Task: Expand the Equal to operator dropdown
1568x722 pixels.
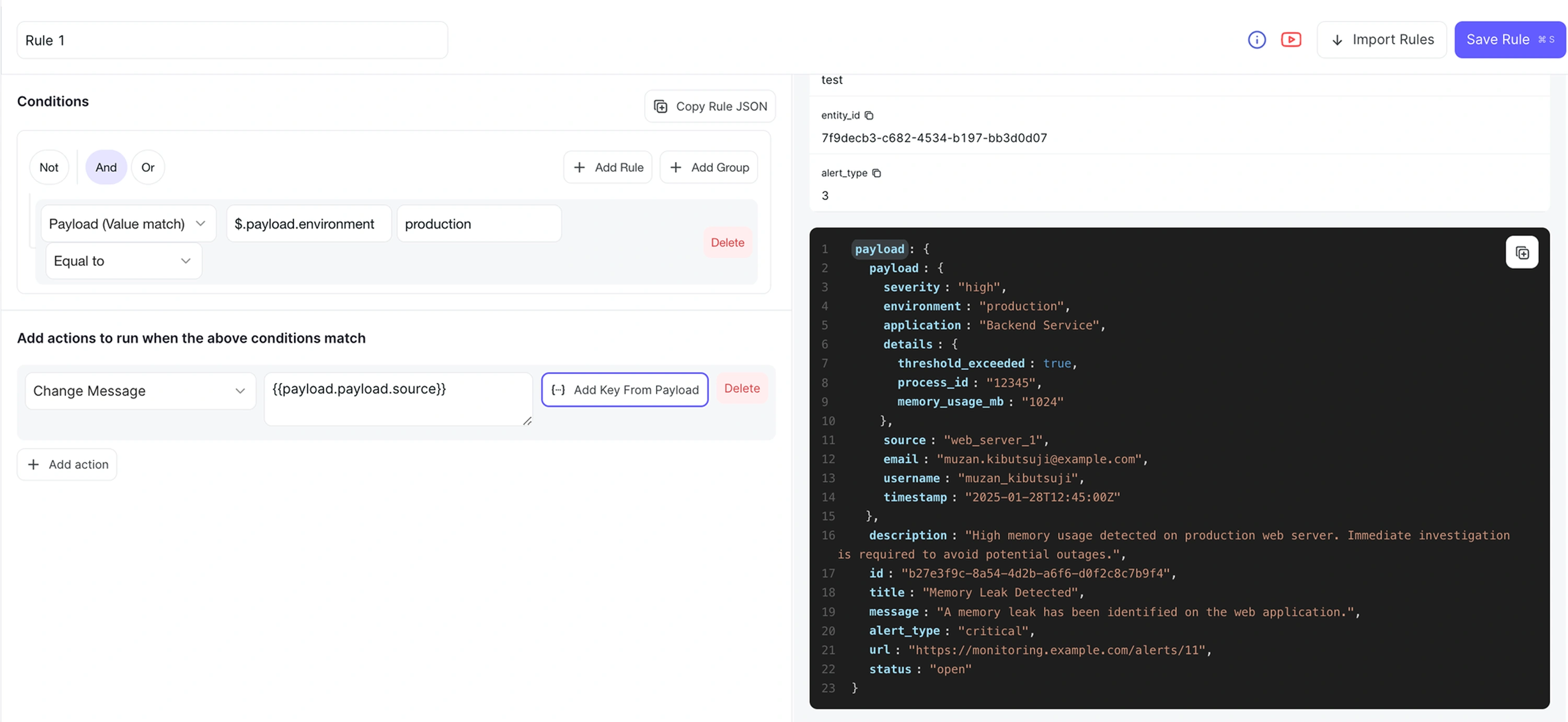Action: tap(123, 261)
